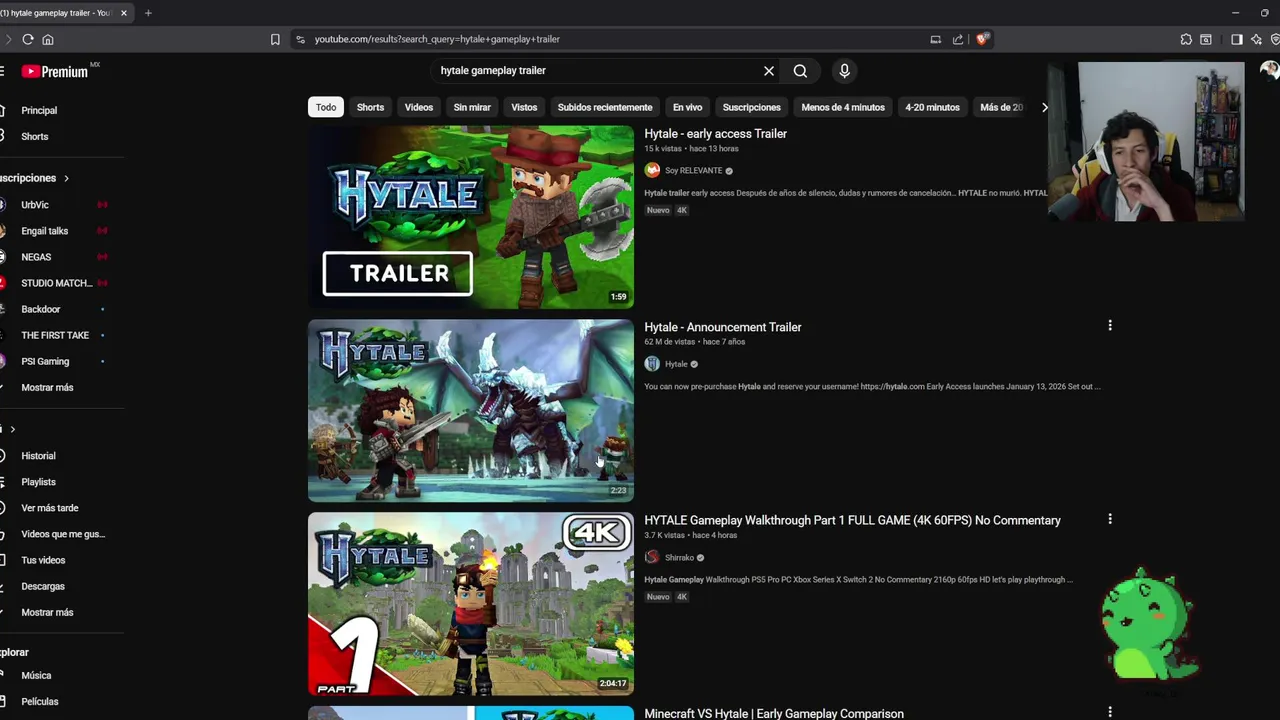1280x720 pixels.
Task: Open Hytale - early access Trailer title
Action: pyautogui.click(x=715, y=134)
